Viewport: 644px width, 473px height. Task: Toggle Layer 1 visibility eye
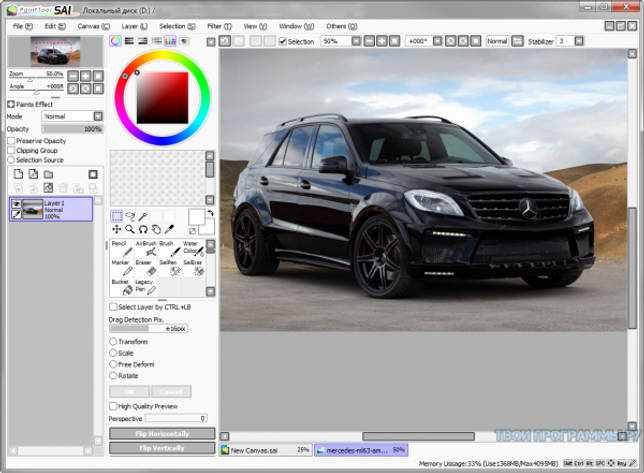coord(16,204)
